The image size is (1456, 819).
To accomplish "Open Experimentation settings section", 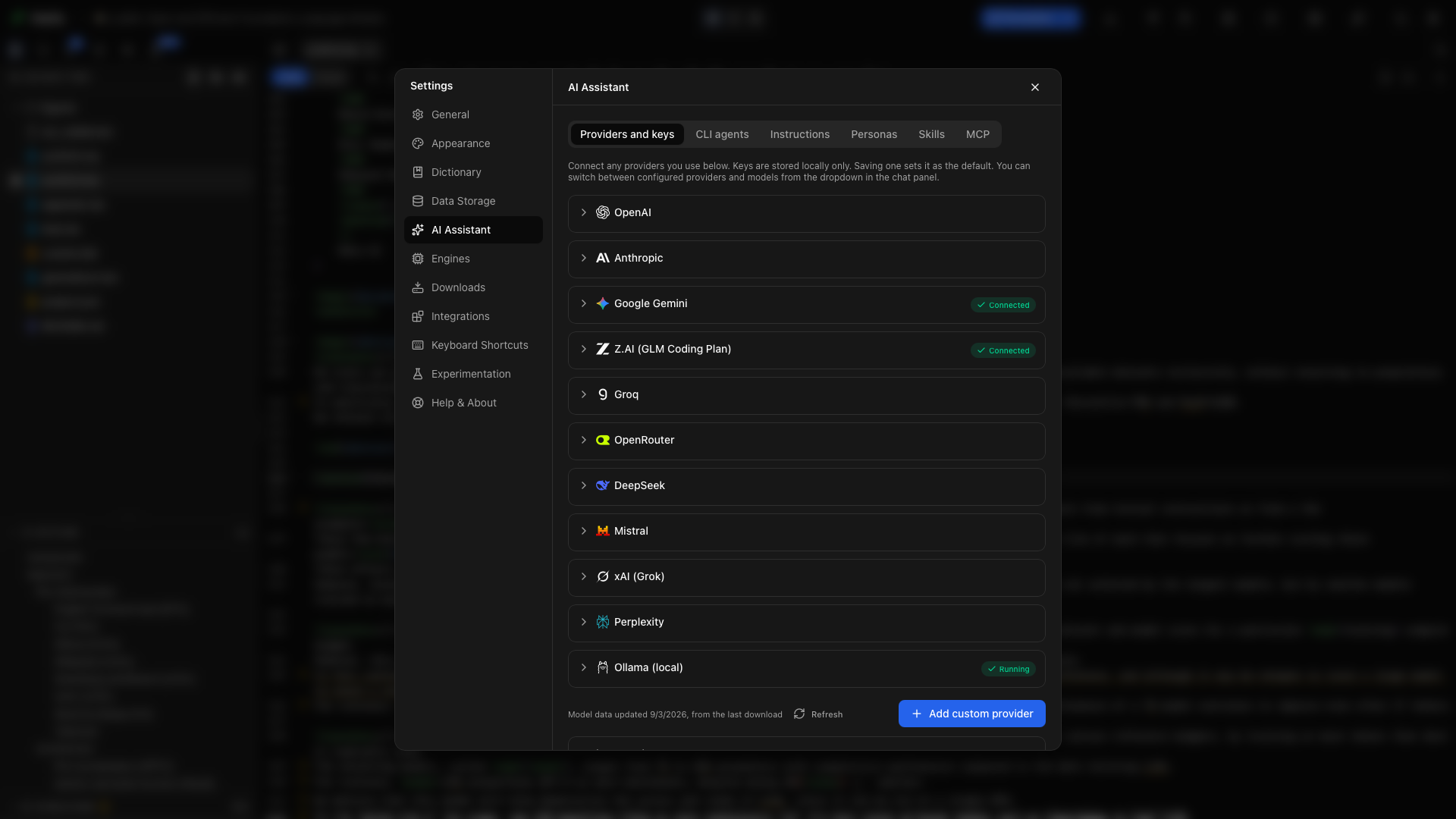I will (473, 374).
